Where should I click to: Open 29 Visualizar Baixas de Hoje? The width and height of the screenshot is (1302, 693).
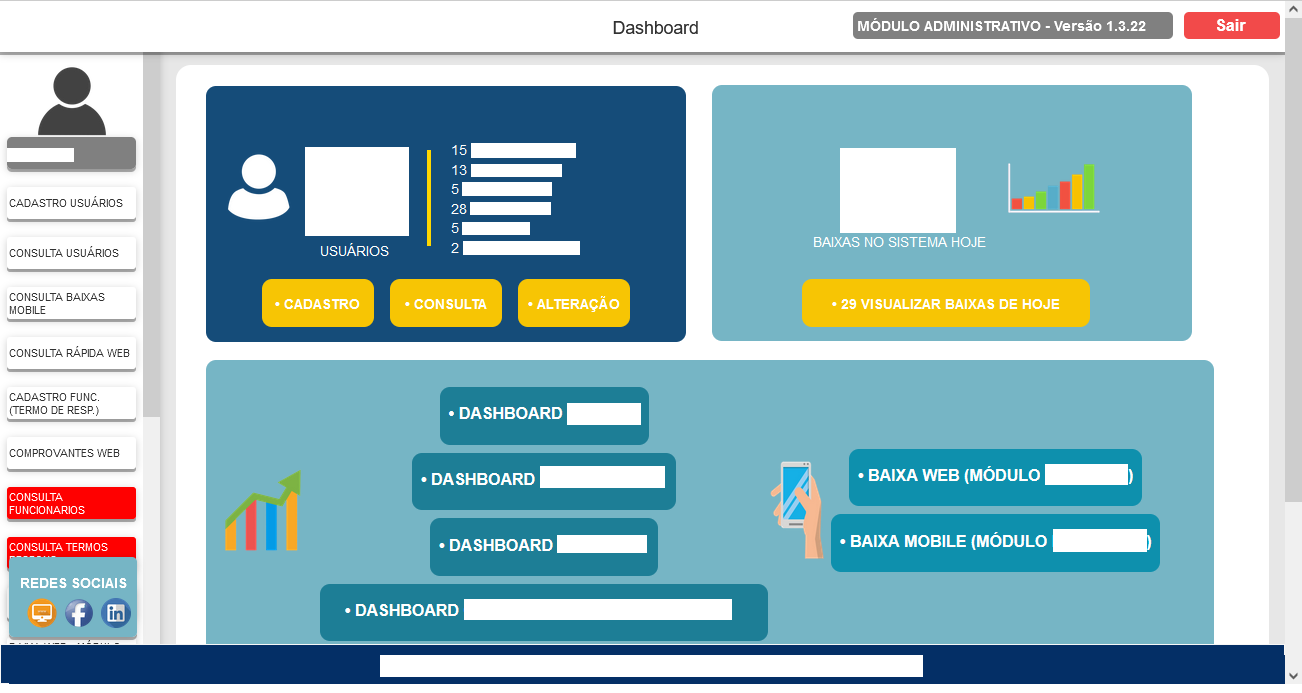(x=945, y=302)
